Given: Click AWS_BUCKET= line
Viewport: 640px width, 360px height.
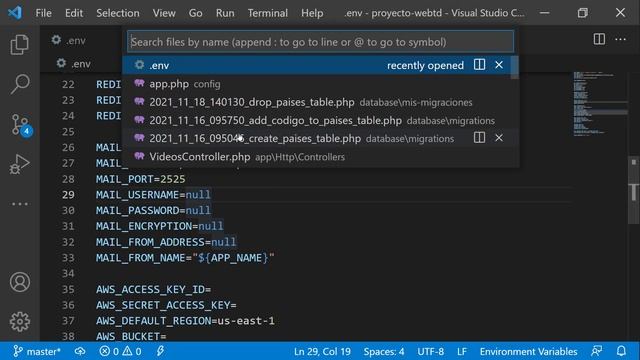Looking at the screenshot, I should pos(131,336).
